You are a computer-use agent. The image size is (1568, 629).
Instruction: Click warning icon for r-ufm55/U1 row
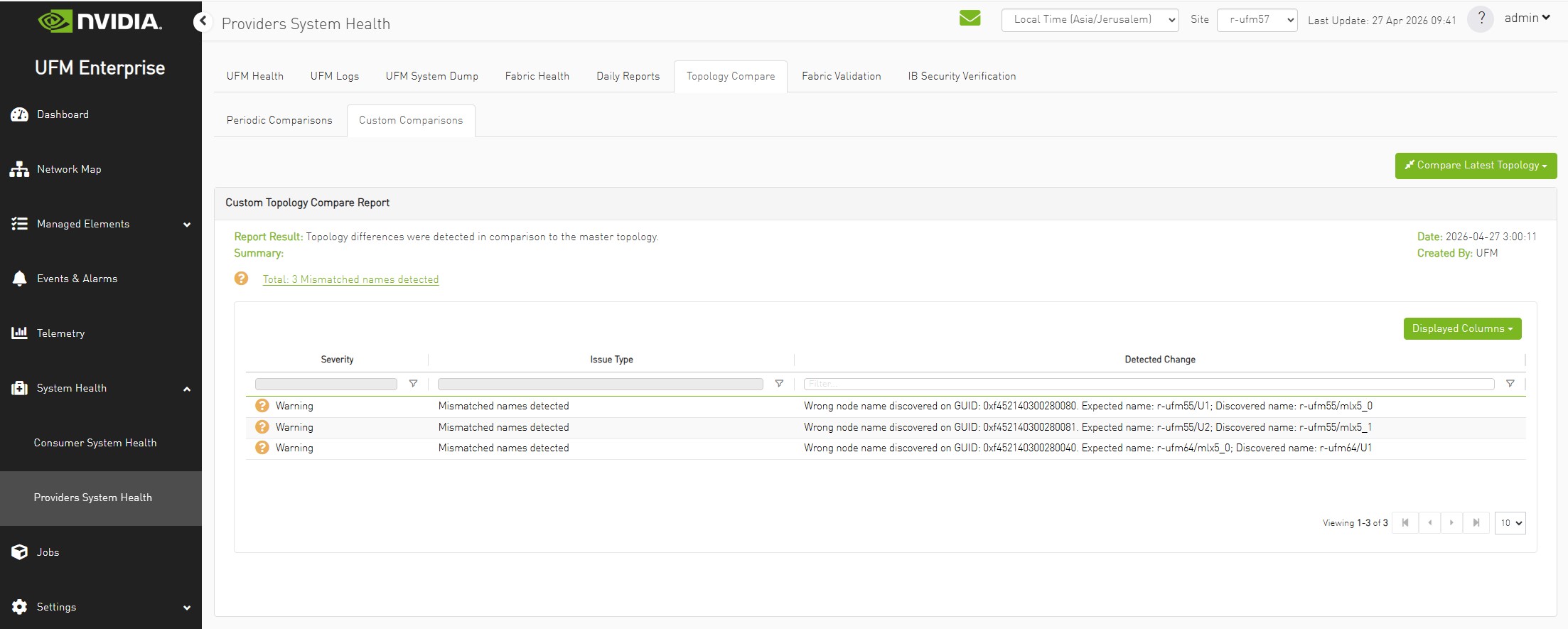(262, 406)
